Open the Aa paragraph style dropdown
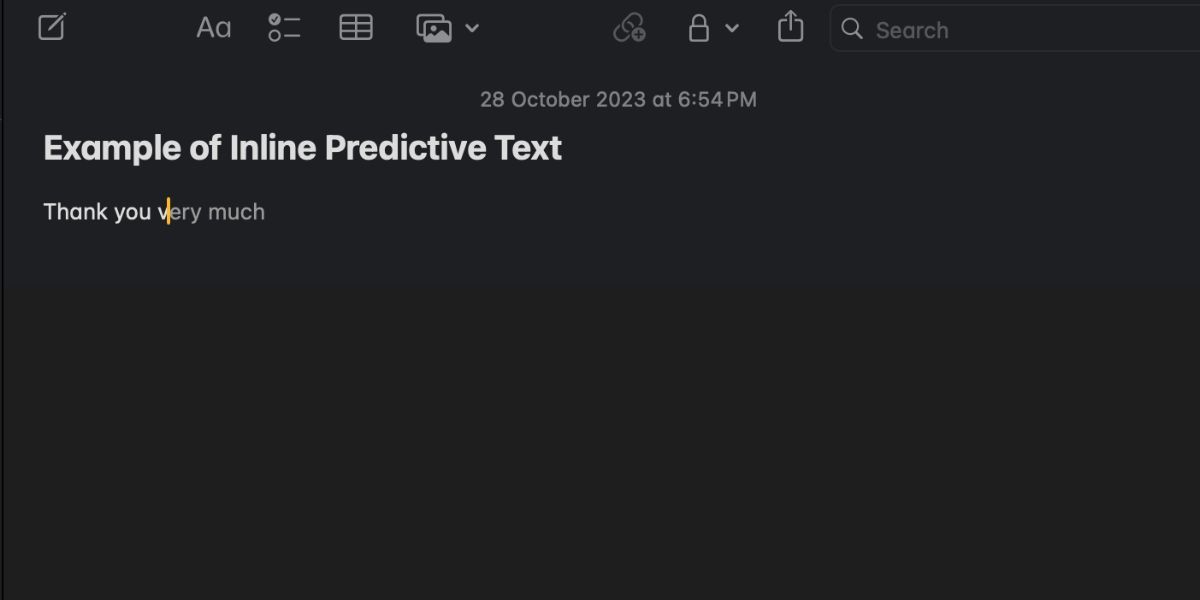 (x=212, y=27)
